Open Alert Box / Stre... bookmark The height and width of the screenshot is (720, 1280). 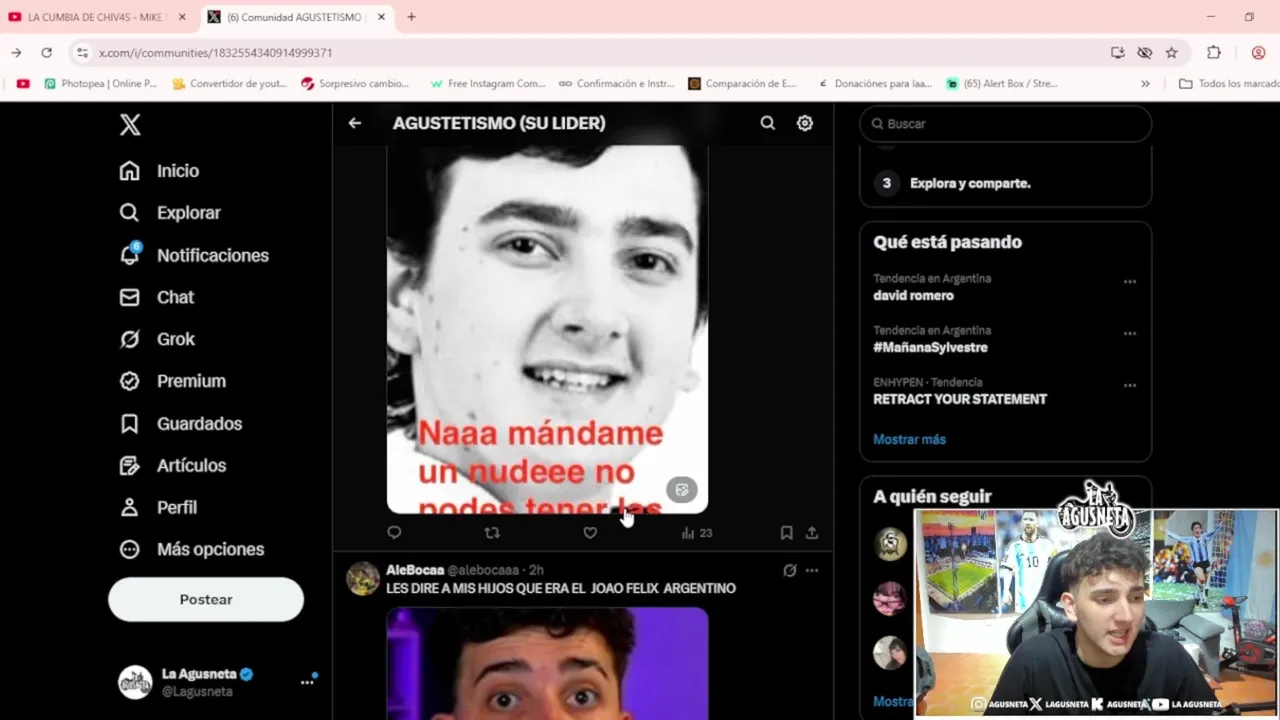(x=1002, y=84)
